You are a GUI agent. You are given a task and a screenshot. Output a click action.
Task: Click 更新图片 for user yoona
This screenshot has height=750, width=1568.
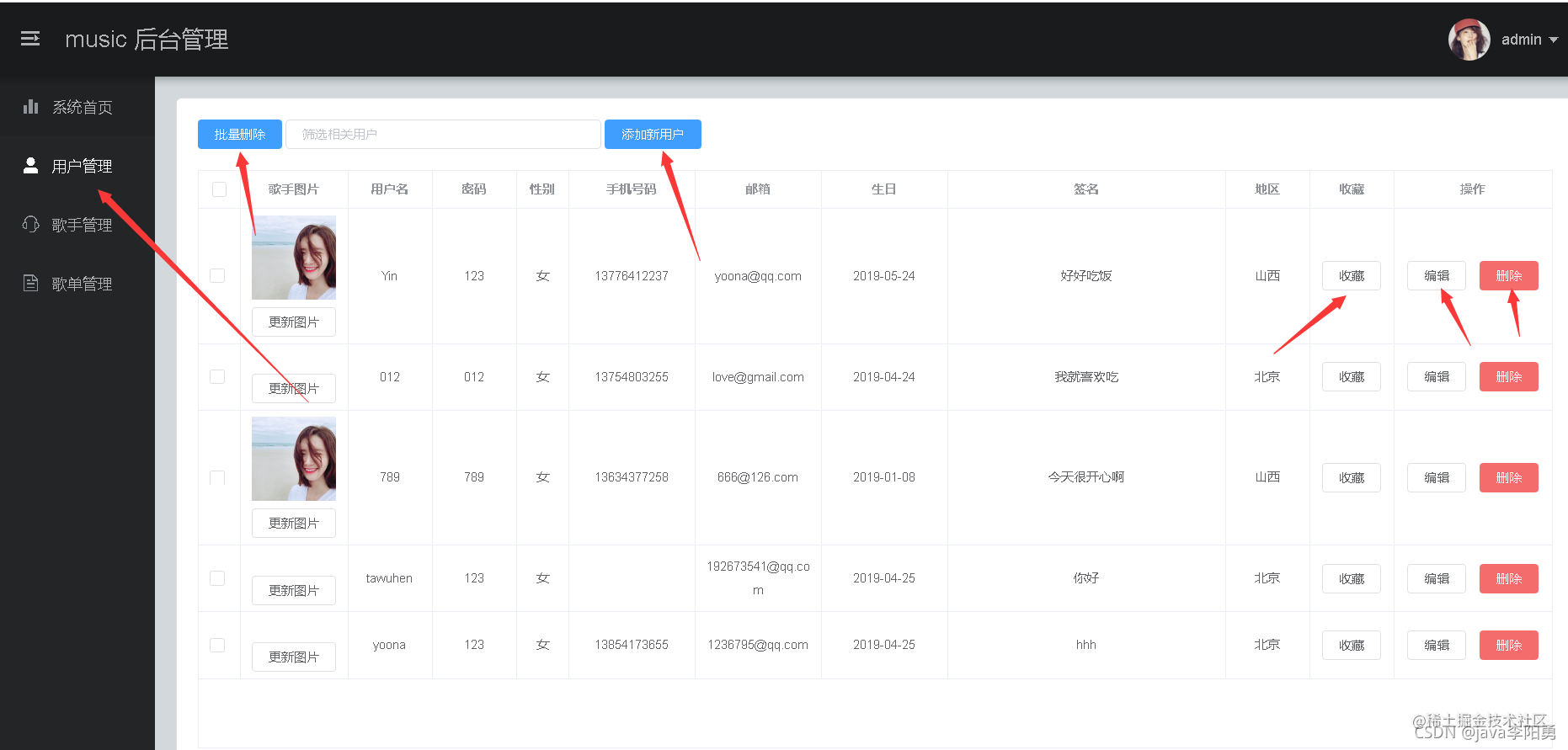294,657
